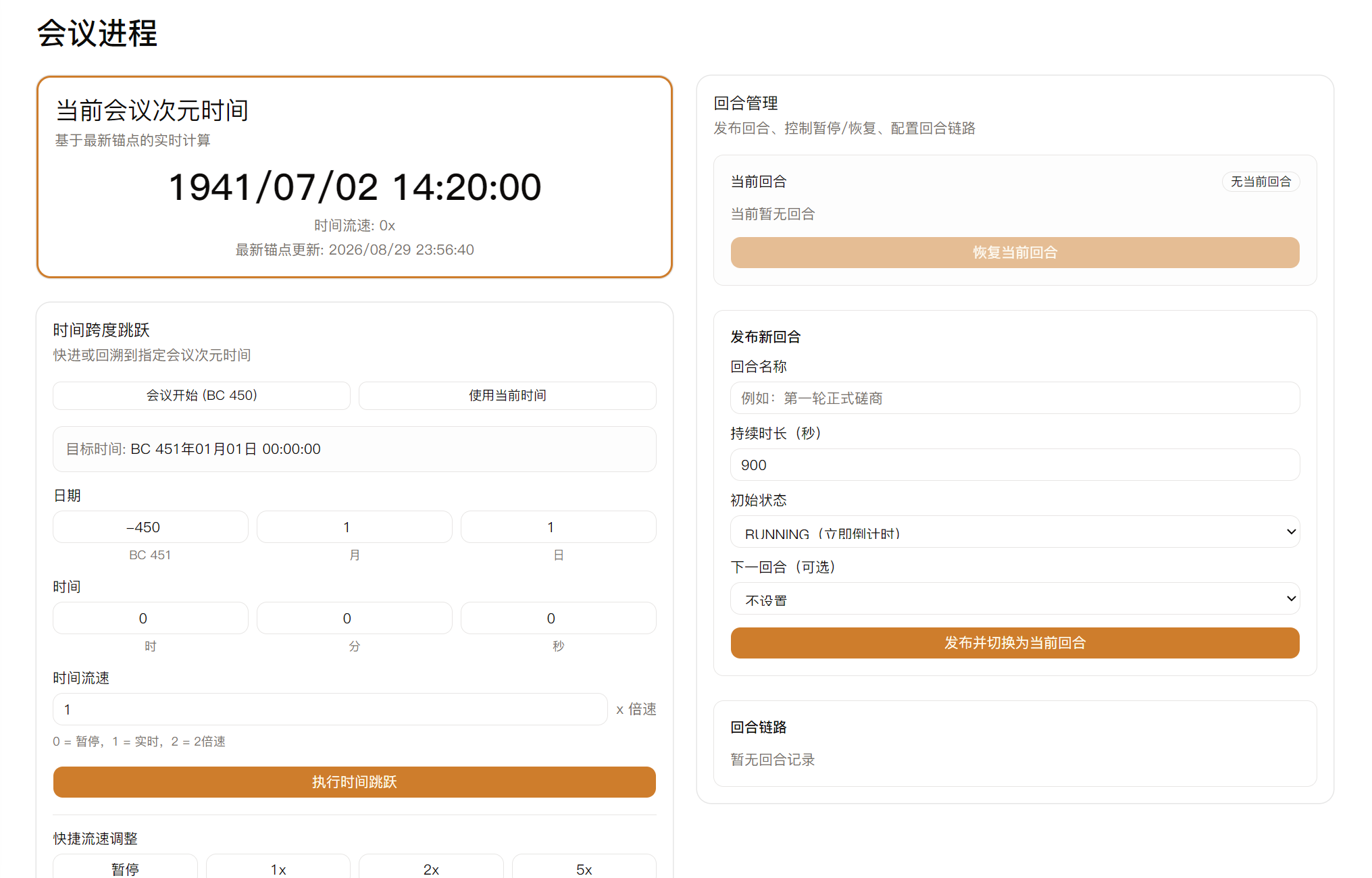Open the 下一回合 不设置 dropdown
The image size is (1372, 878).
click(1015, 598)
